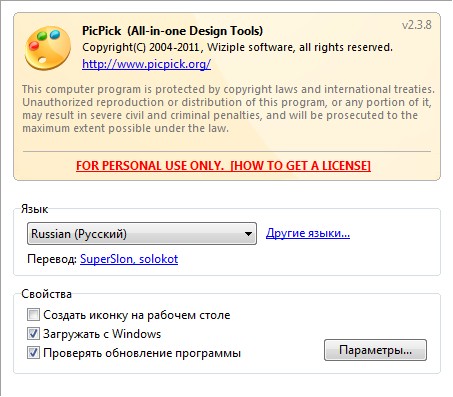Click the PicPick paint palette logo
453x397 pixels.
pyautogui.click(x=48, y=49)
